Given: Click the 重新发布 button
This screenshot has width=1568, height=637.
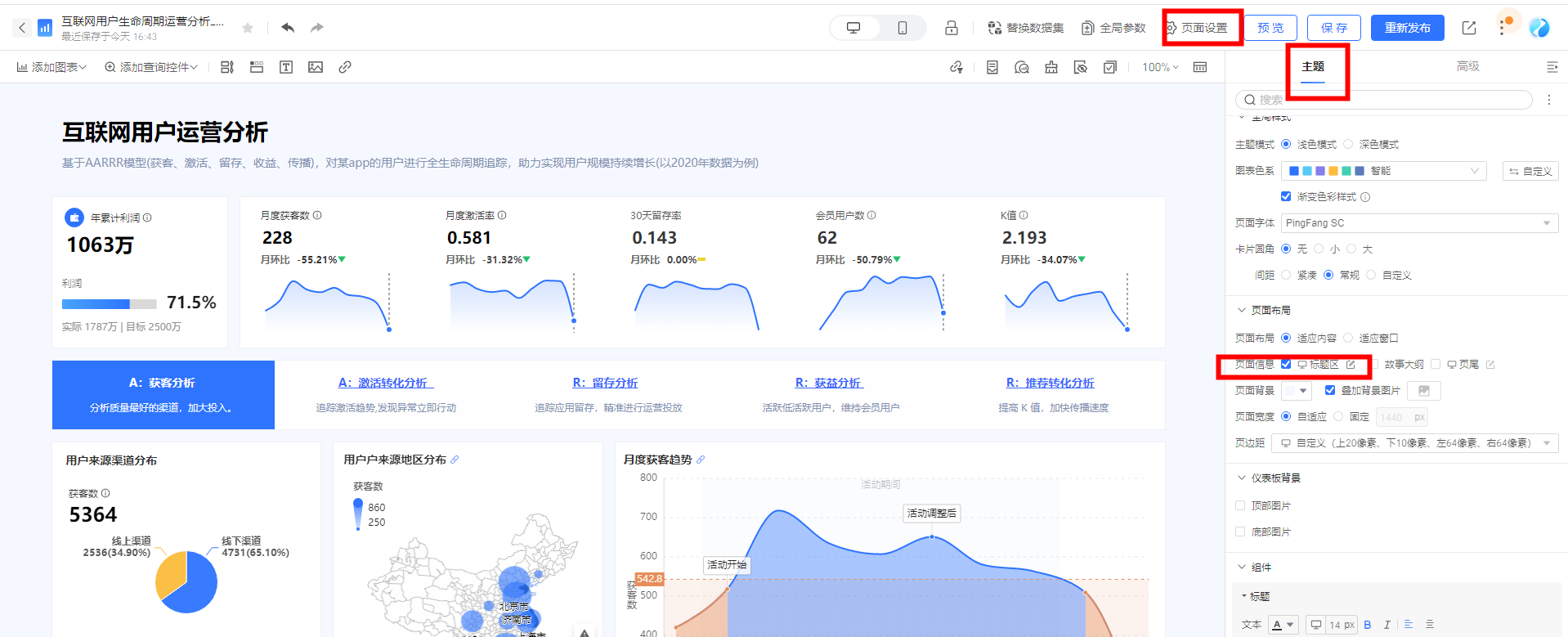Looking at the screenshot, I should click(1407, 28).
